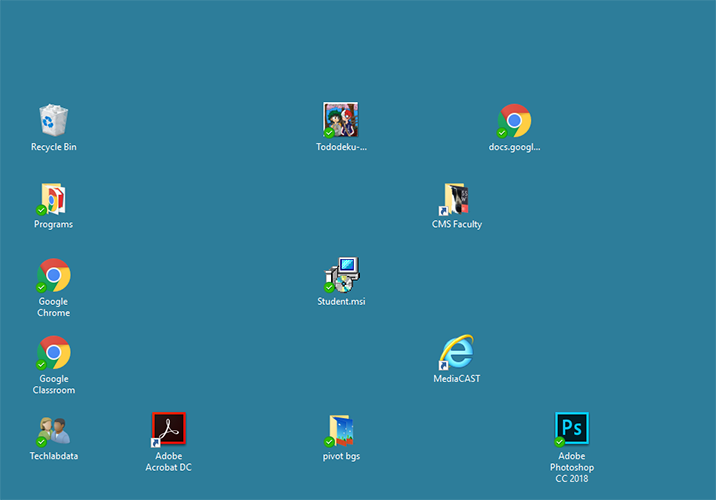Click the 'MediaCAST' label text
This screenshot has height=500, width=716.
[457, 379]
